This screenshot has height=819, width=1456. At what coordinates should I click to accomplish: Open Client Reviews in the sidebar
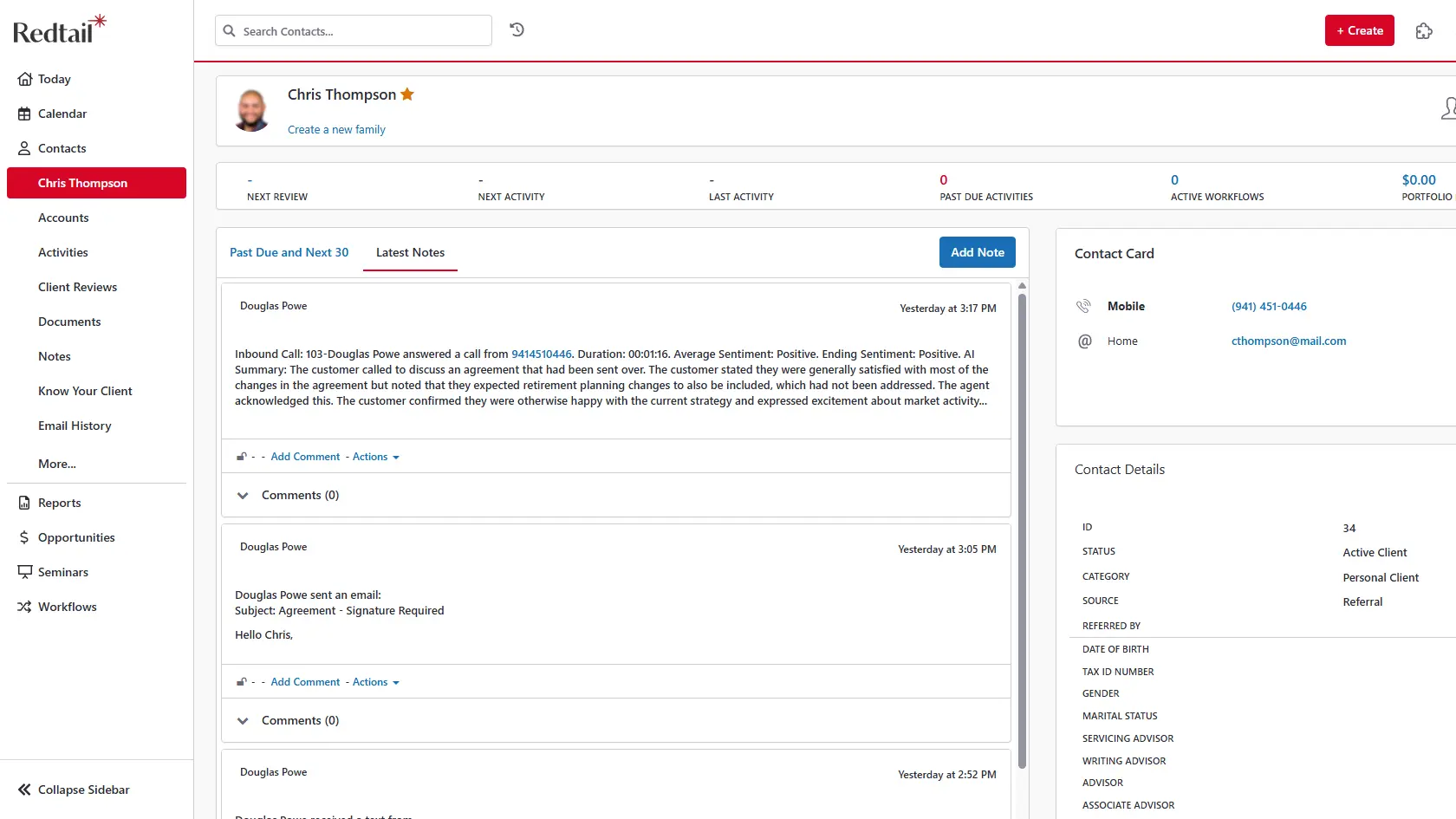[77, 287]
